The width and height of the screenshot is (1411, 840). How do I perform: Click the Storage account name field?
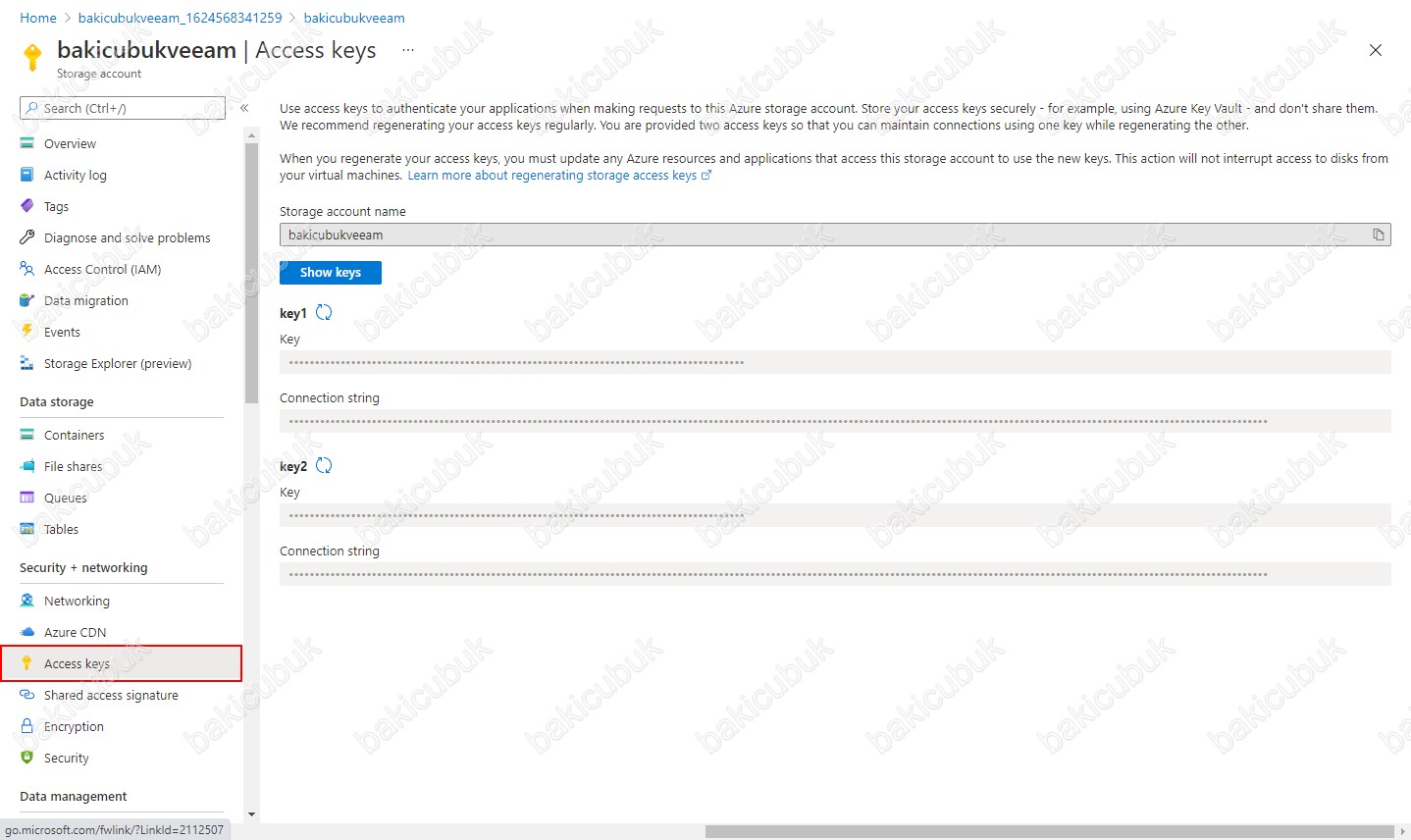point(835,235)
